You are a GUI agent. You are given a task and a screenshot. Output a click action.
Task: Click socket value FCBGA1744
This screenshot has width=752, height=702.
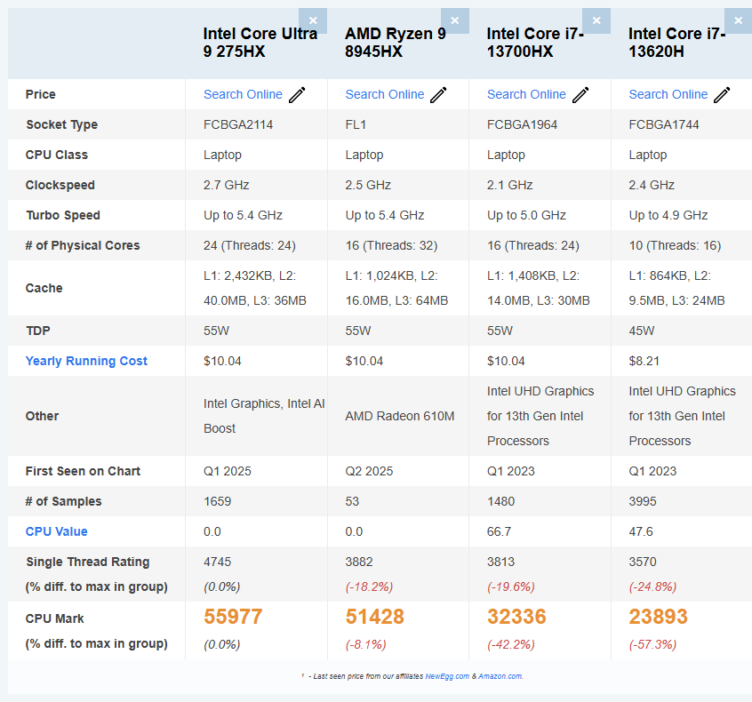tap(664, 125)
